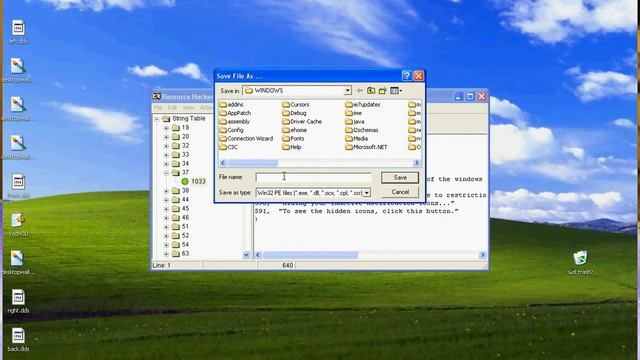The height and width of the screenshot is (360, 640).
Task: Open the ehome folder
Action: pyautogui.click(x=294, y=130)
